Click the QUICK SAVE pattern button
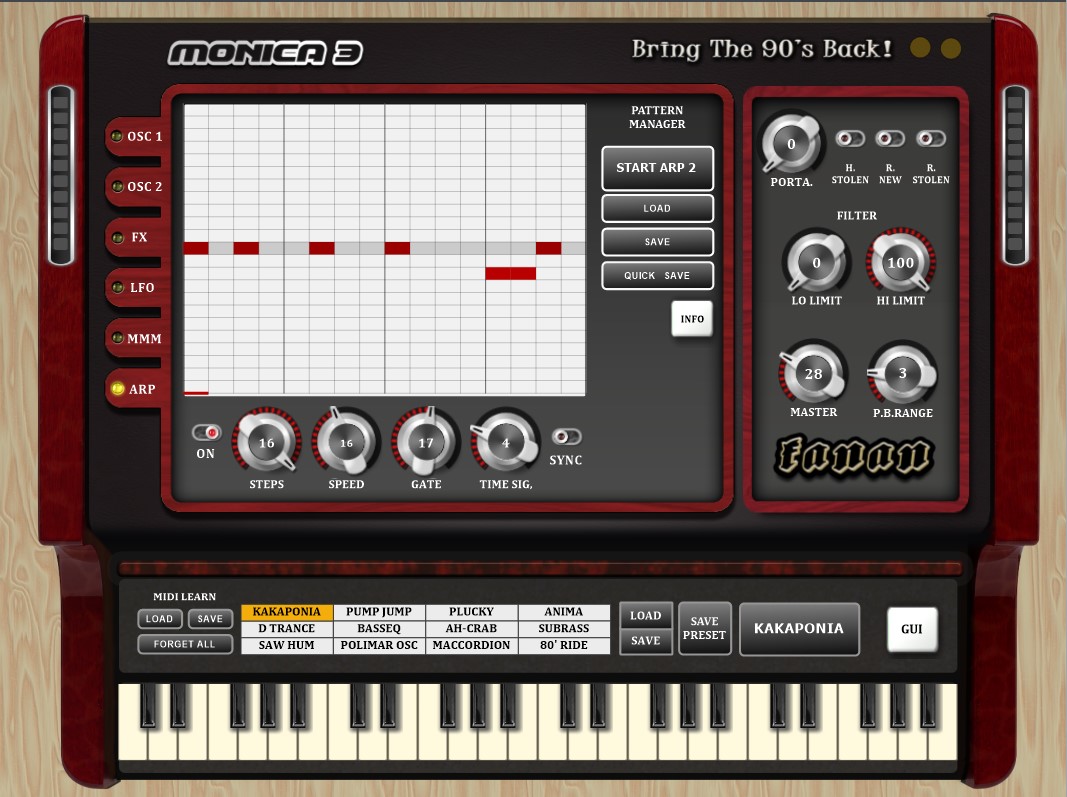The image size is (1067, 797). coord(657,276)
